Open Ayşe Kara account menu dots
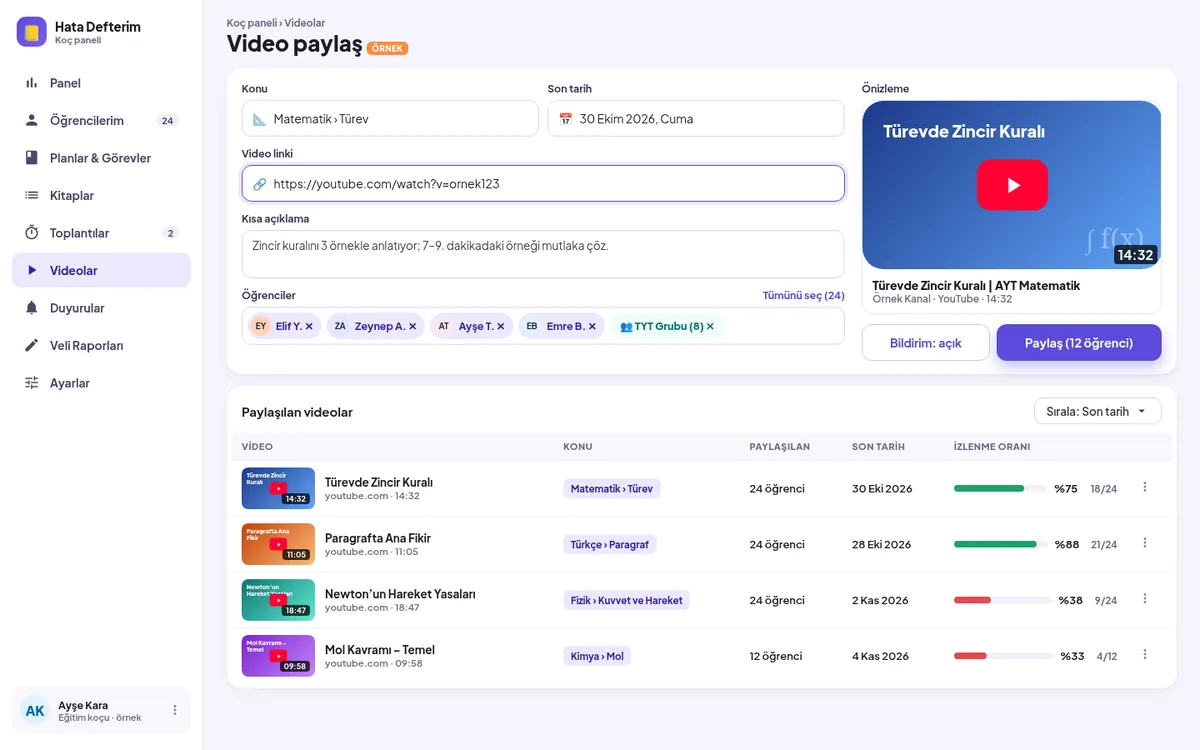 (x=175, y=711)
